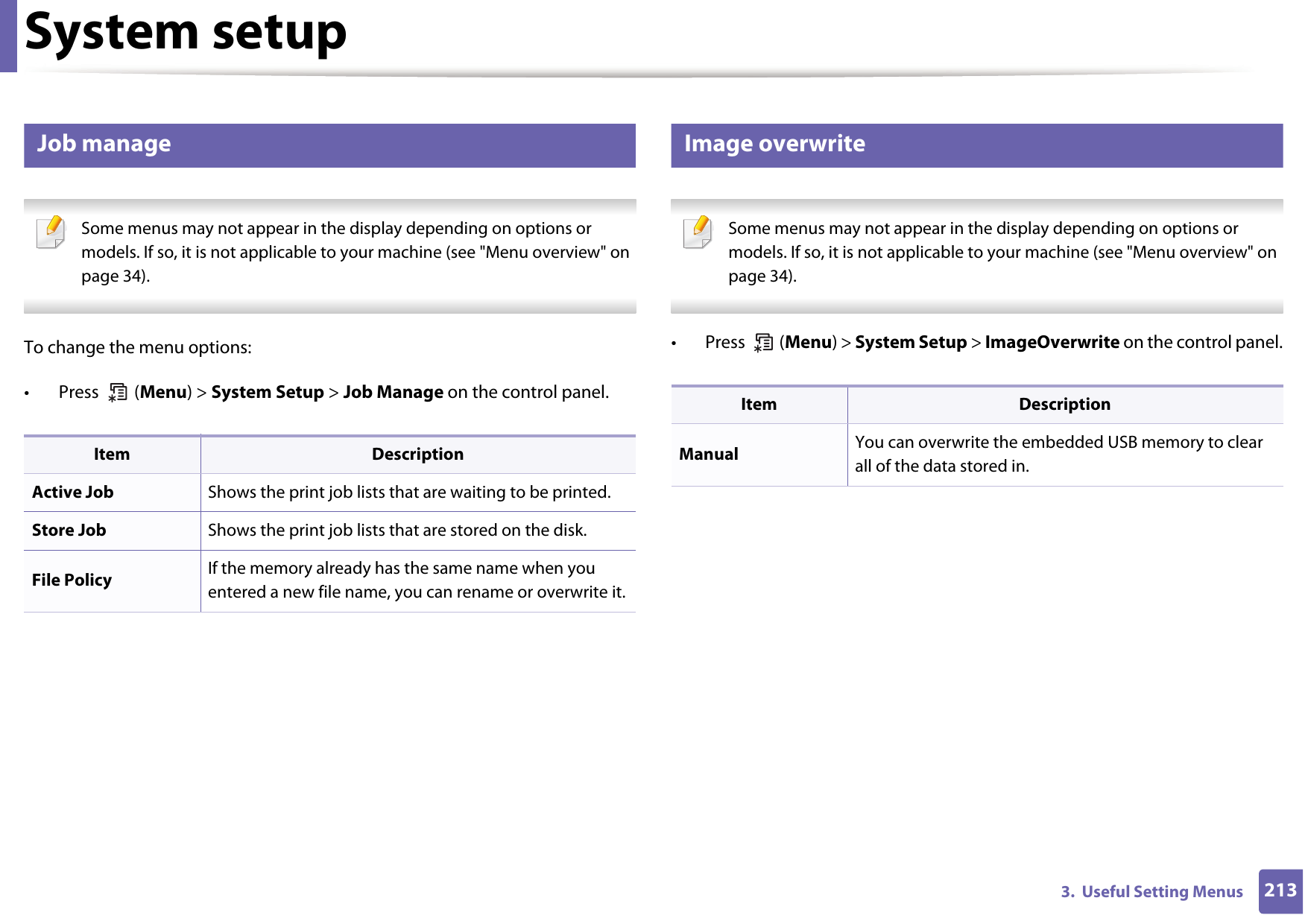
Task: Click the "Item" column header in the Job manage table
Action: click(x=112, y=455)
